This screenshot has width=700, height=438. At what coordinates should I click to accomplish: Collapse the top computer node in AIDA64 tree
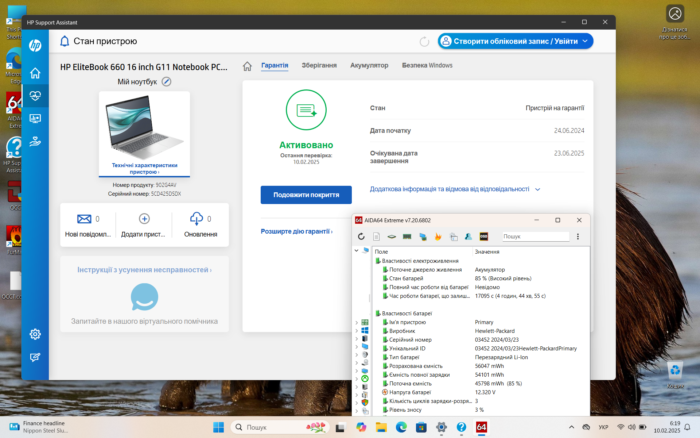click(356, 250)
